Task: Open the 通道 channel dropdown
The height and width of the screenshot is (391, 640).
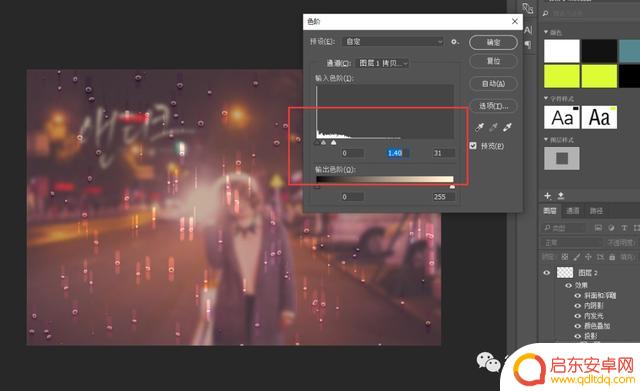Action: 382,63
